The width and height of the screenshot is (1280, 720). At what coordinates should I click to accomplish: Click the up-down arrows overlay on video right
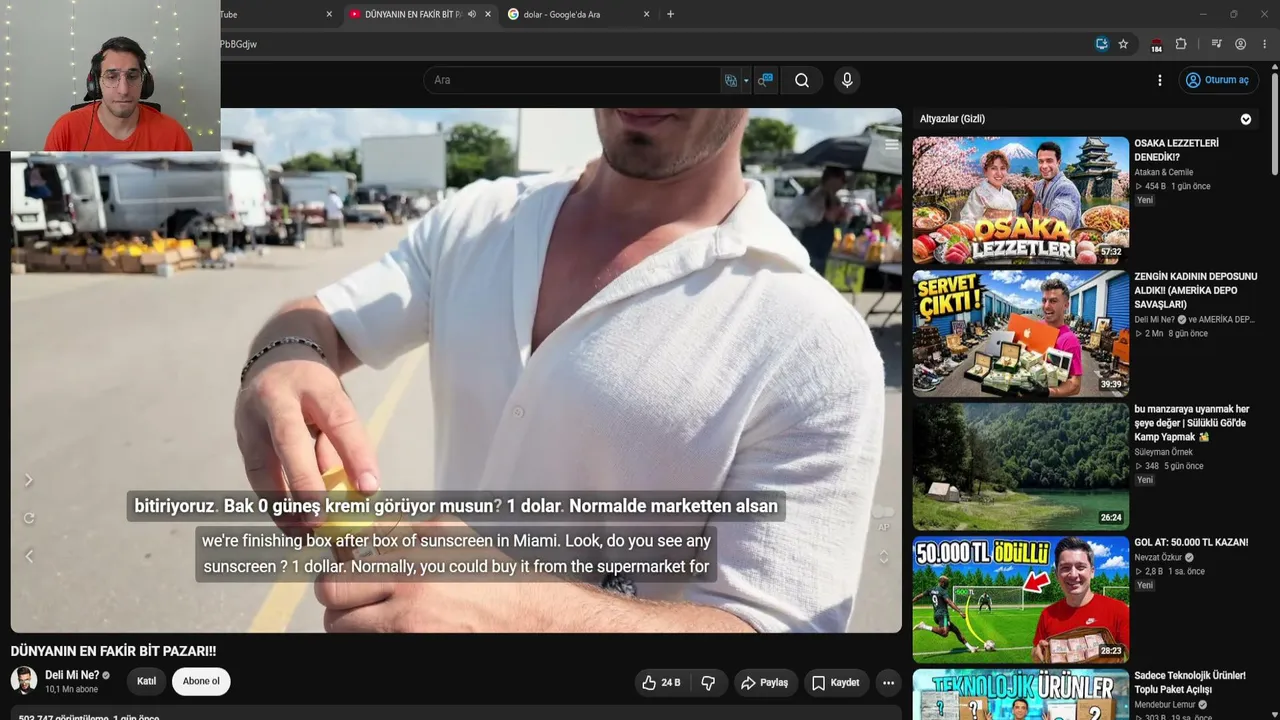pos(883,557)
